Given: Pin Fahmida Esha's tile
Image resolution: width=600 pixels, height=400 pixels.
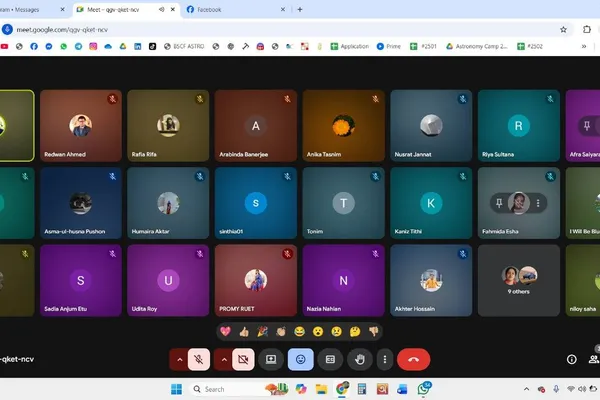Looking at the screenshot, I should (x=499, y=203).
